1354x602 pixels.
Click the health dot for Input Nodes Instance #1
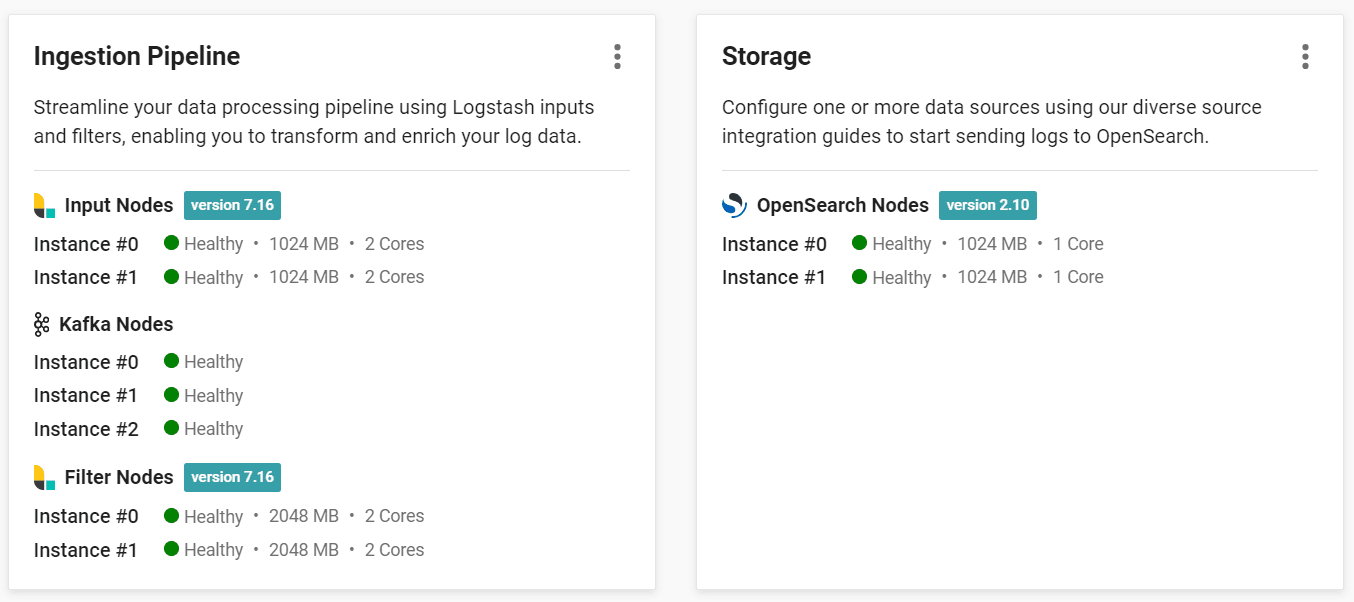point(170,277)
